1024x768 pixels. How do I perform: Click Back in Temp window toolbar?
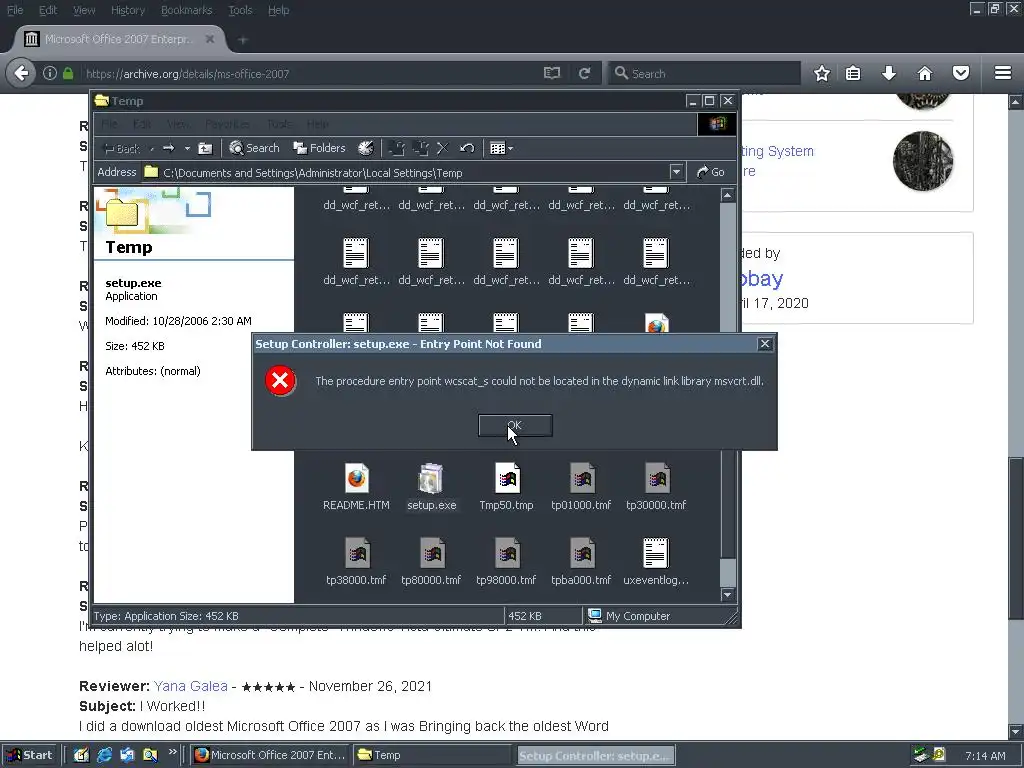[121, 149]
